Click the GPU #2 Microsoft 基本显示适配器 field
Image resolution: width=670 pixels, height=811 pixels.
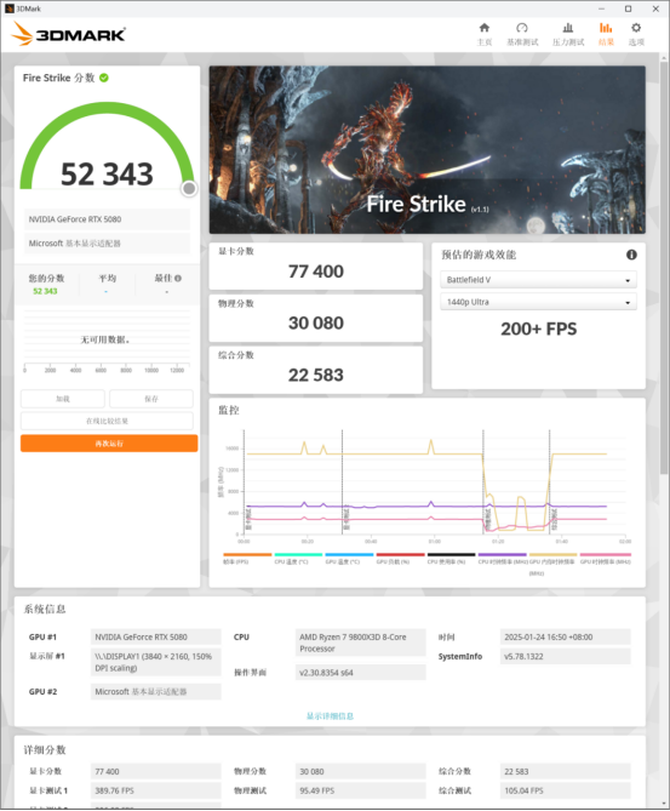click(x=156, y=692)
